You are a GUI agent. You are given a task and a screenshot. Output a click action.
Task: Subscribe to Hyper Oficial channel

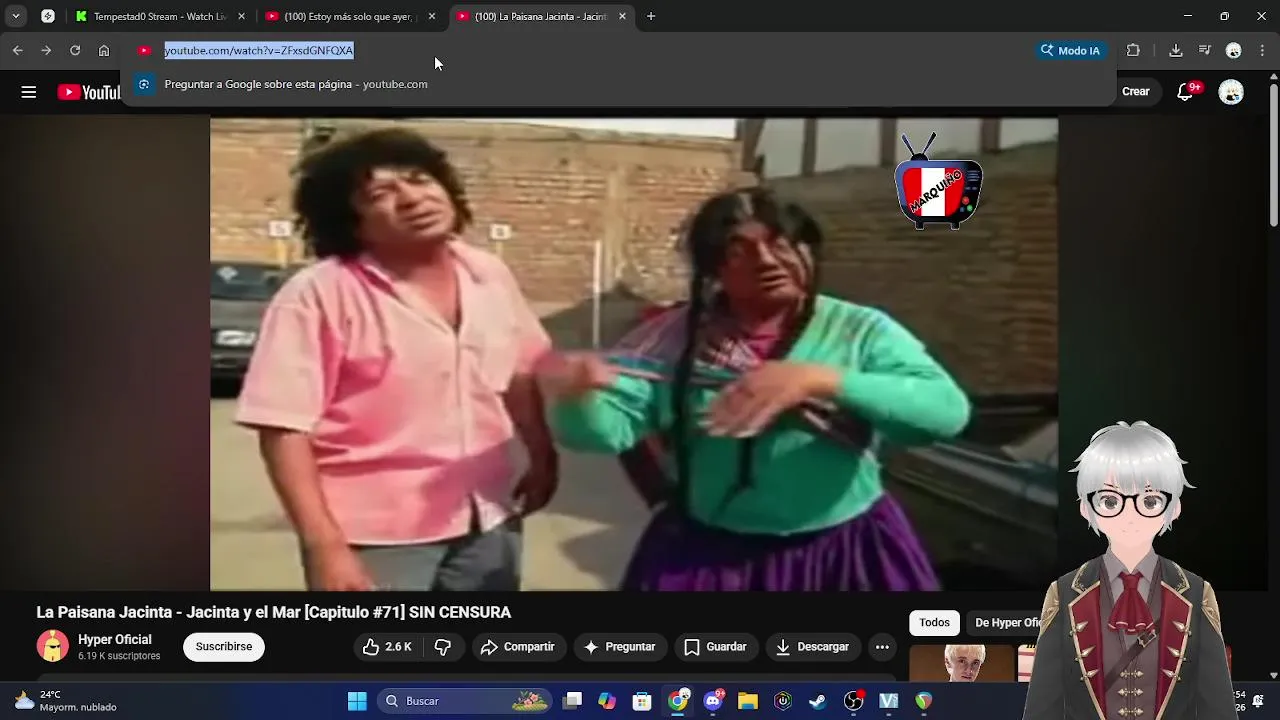[224, 647]
